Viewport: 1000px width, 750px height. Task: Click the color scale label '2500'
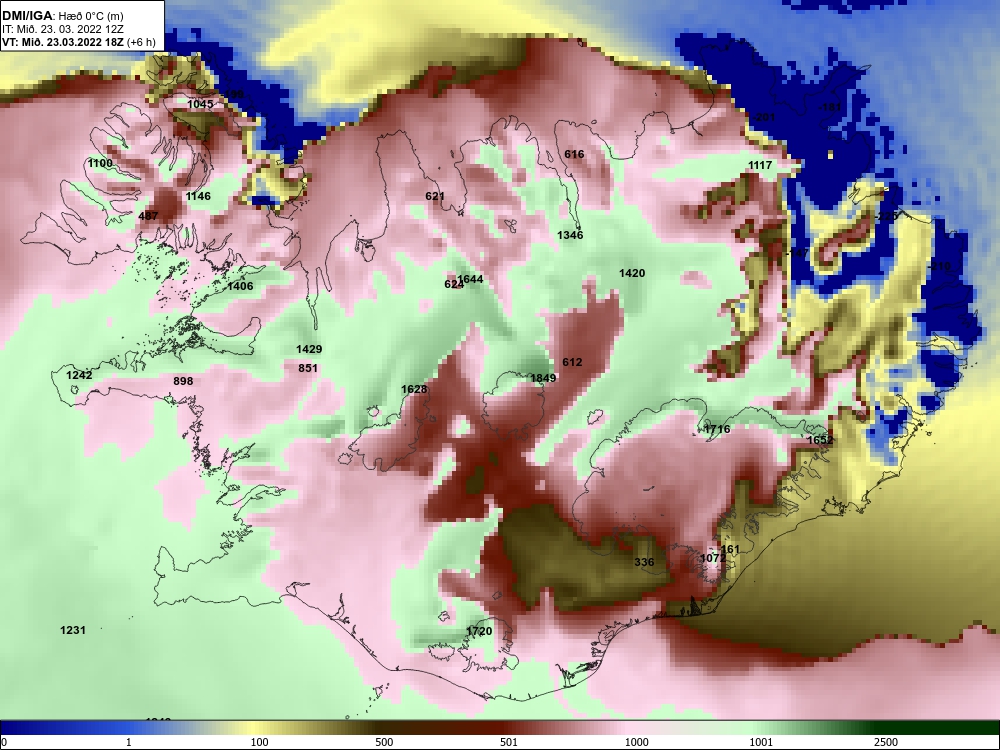point(886,742)
